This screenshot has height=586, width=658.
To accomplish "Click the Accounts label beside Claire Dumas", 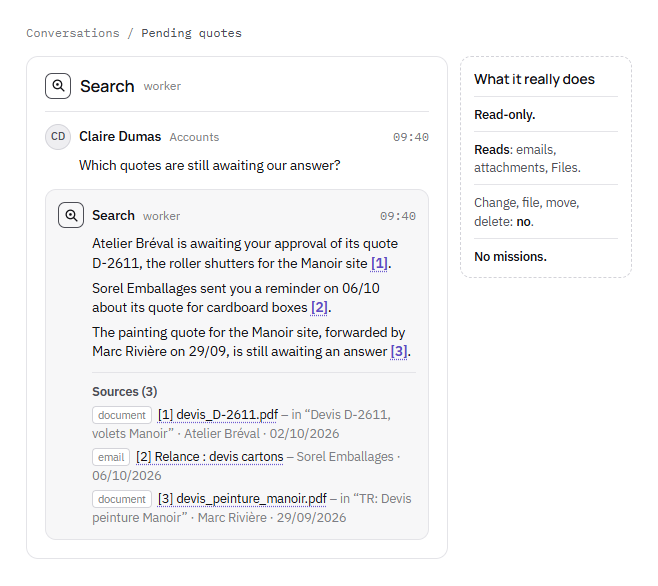I will [194, 137].
